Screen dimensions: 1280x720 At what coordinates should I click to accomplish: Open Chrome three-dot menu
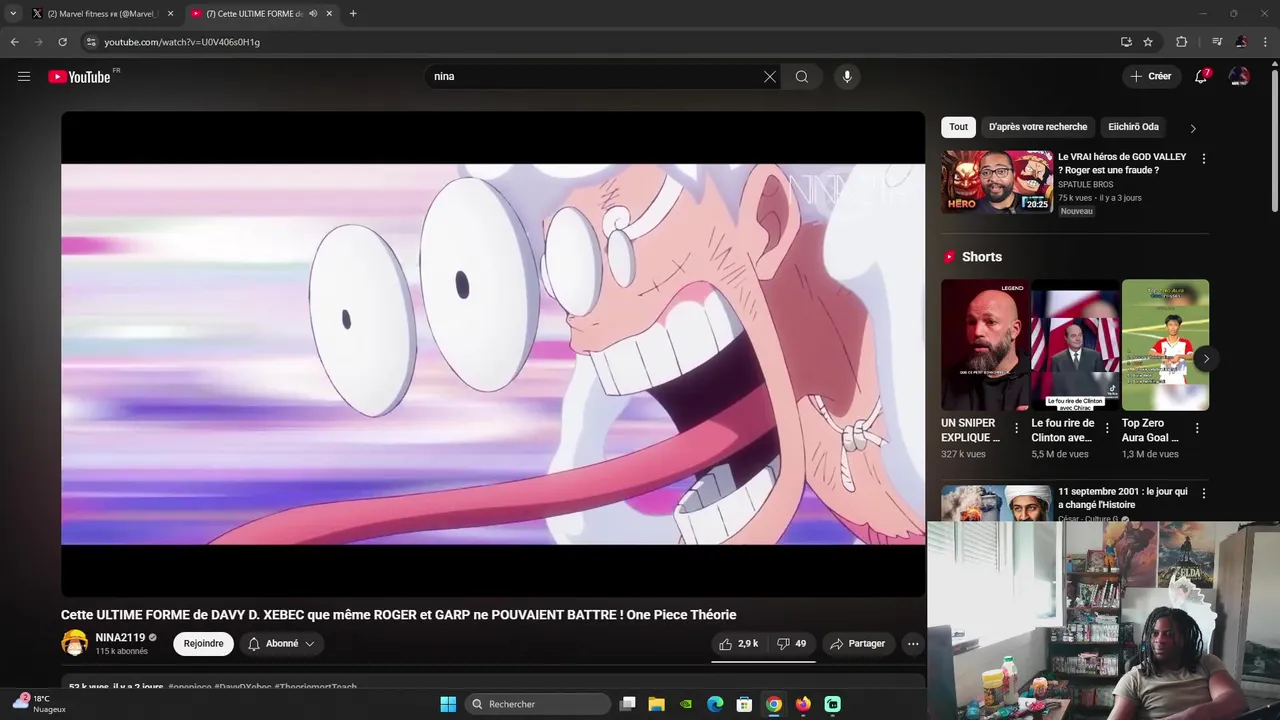pyautogui.click(x=1266, y=42)
